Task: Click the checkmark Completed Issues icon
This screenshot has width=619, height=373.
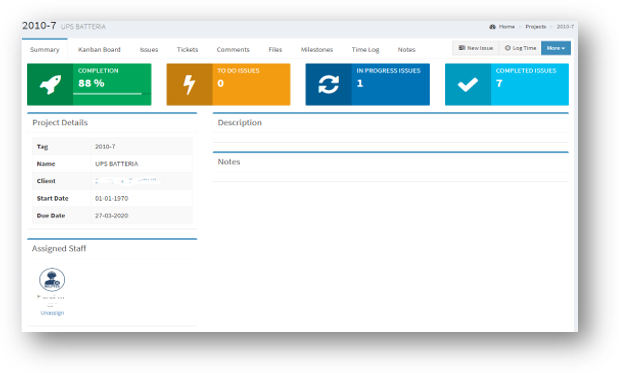Action: click(468, 84)
